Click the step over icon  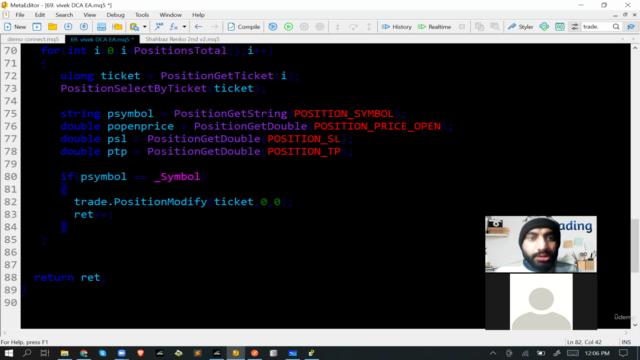tap(353, 27)
